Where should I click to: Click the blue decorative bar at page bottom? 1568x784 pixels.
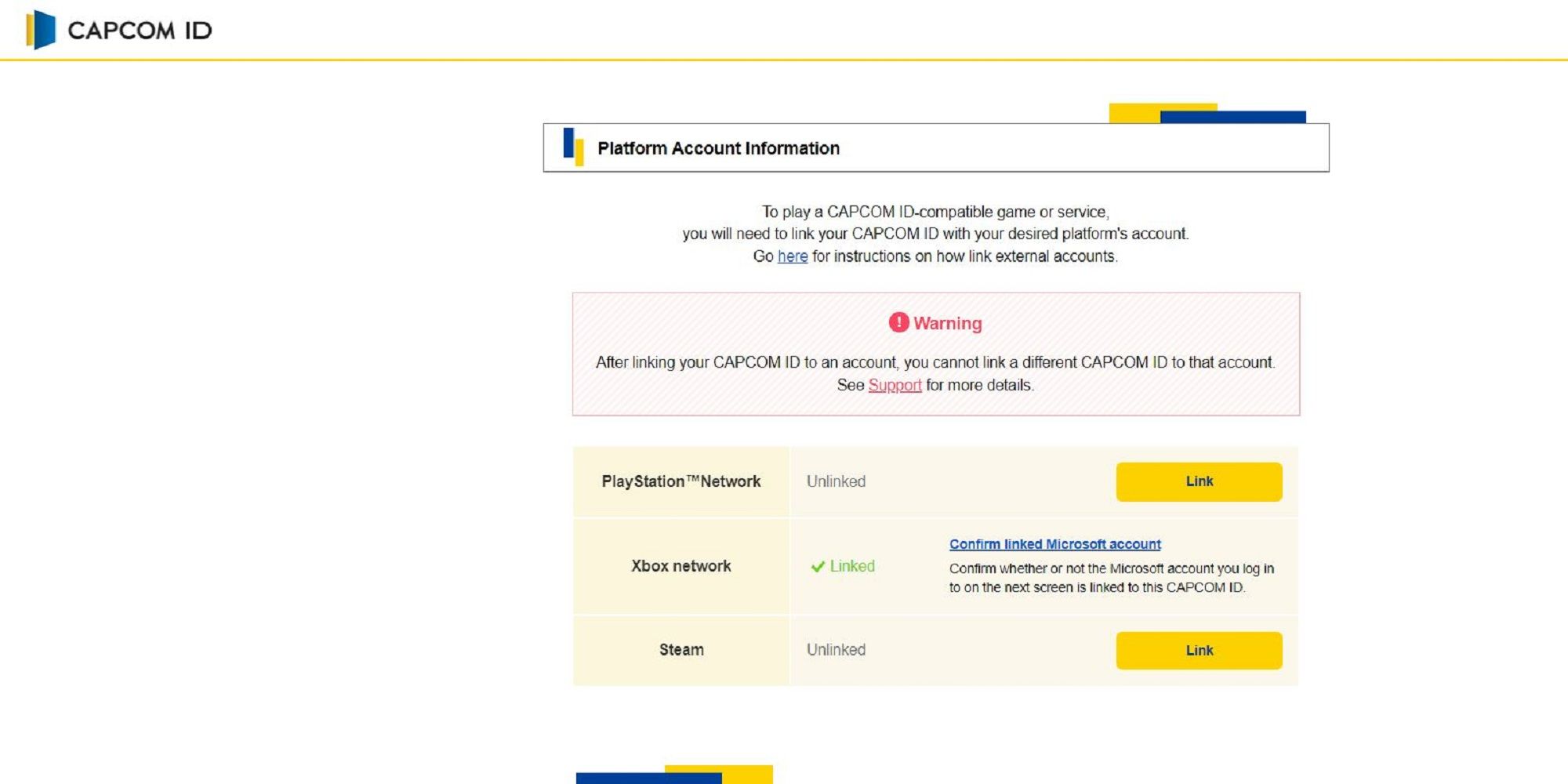click(648, 779)
